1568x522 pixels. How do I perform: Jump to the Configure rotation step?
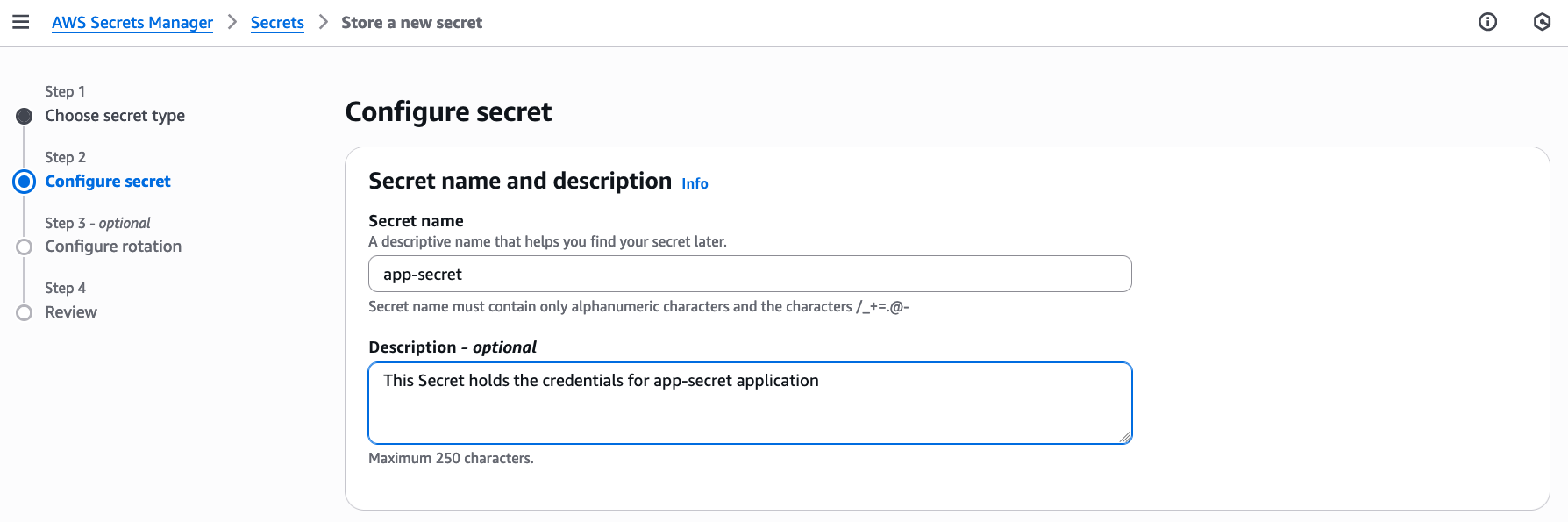(113, 247)
